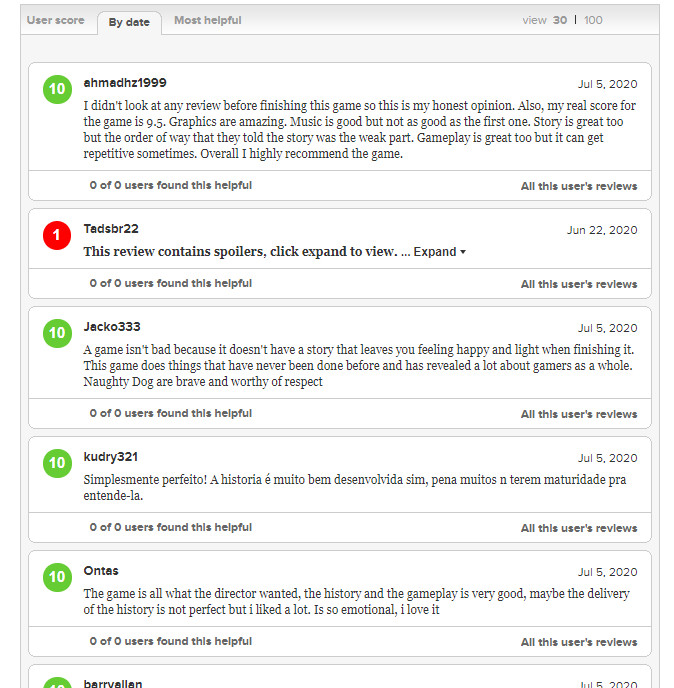Expand Tadsbr22's spoiler review
674x688 pixels.
[440, 252]
